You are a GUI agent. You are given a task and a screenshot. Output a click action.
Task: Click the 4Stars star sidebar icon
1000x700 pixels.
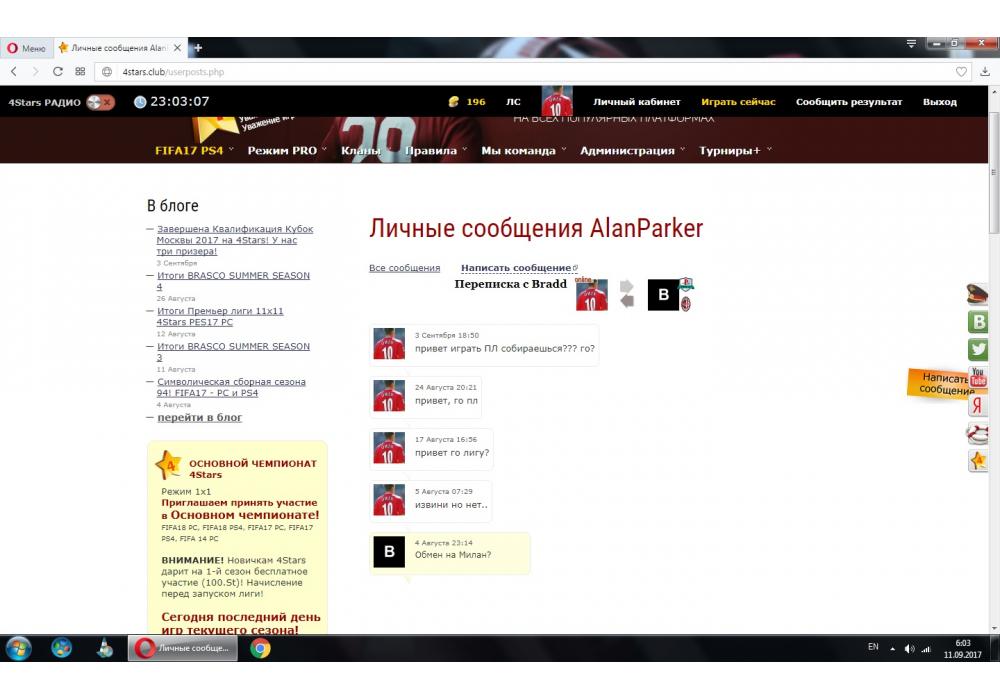pos(978,460)
